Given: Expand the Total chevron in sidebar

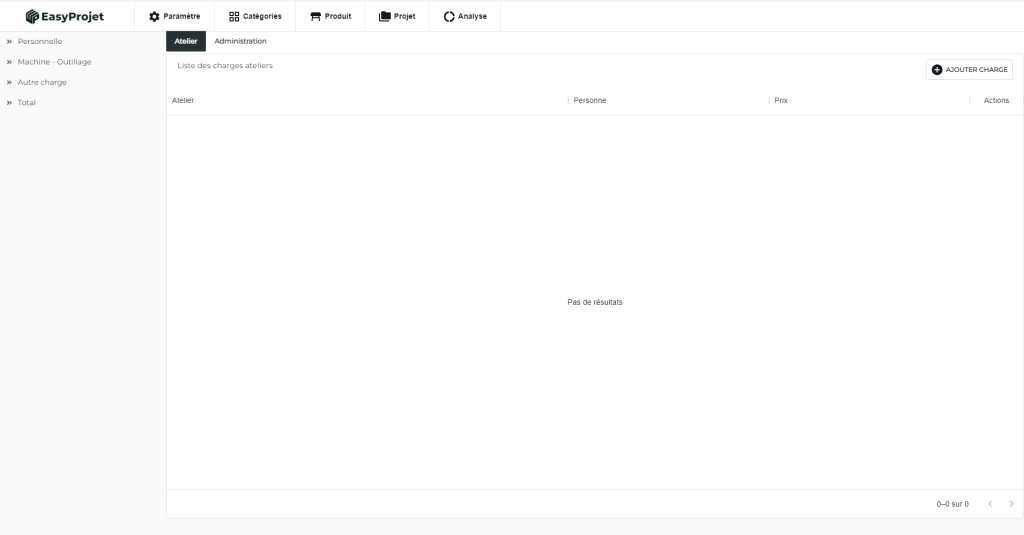Looking at the screenshot, I should (x=9, y=103).
